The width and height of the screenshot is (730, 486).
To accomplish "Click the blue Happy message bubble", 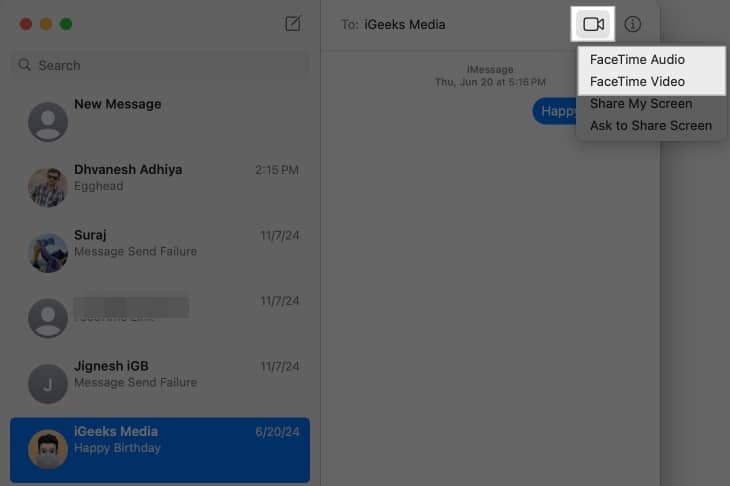I will click(554, 111).
